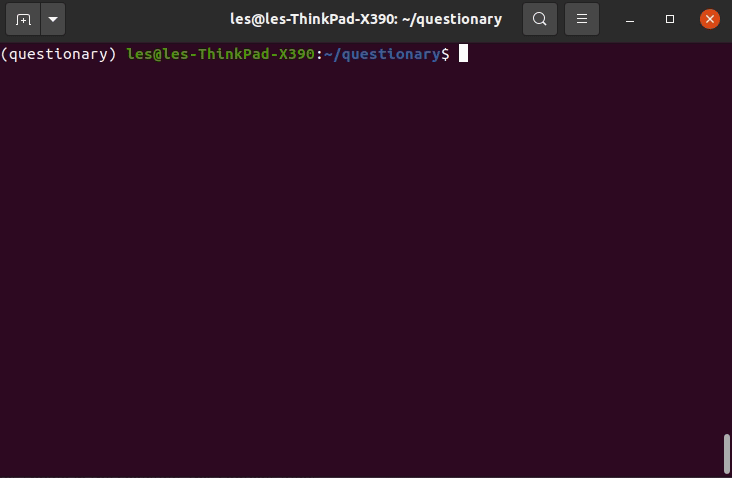This screenshot has width=732, height=478.
Task: Open the hamburger menu
Action: coord(582,19)
